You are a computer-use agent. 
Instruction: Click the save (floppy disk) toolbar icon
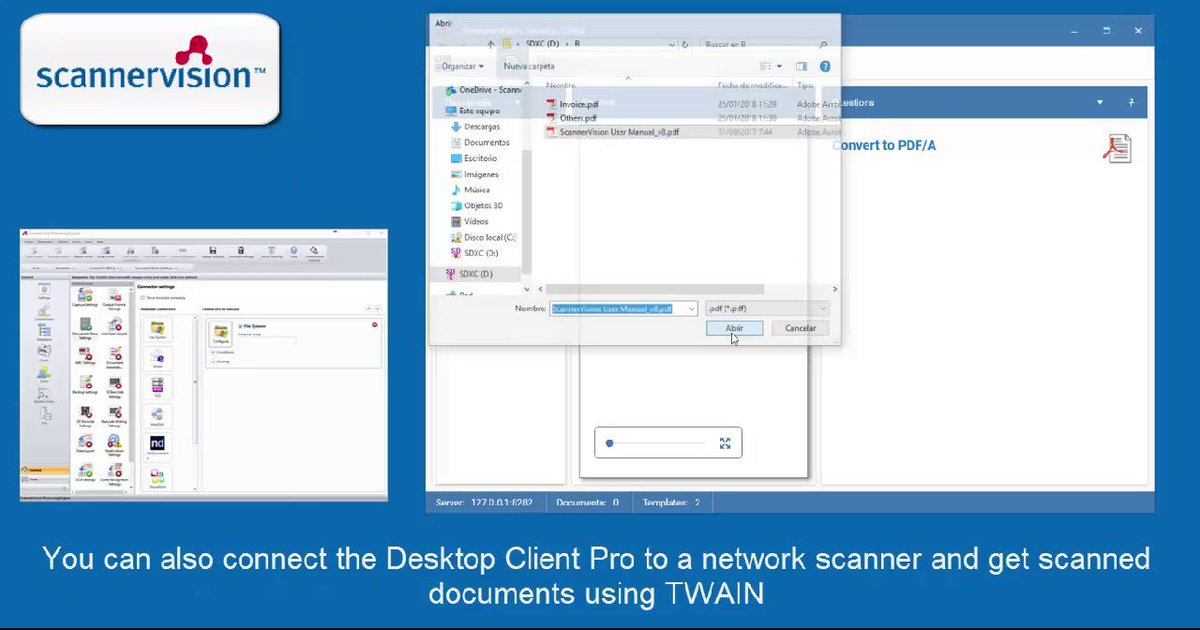pos(212,252)
